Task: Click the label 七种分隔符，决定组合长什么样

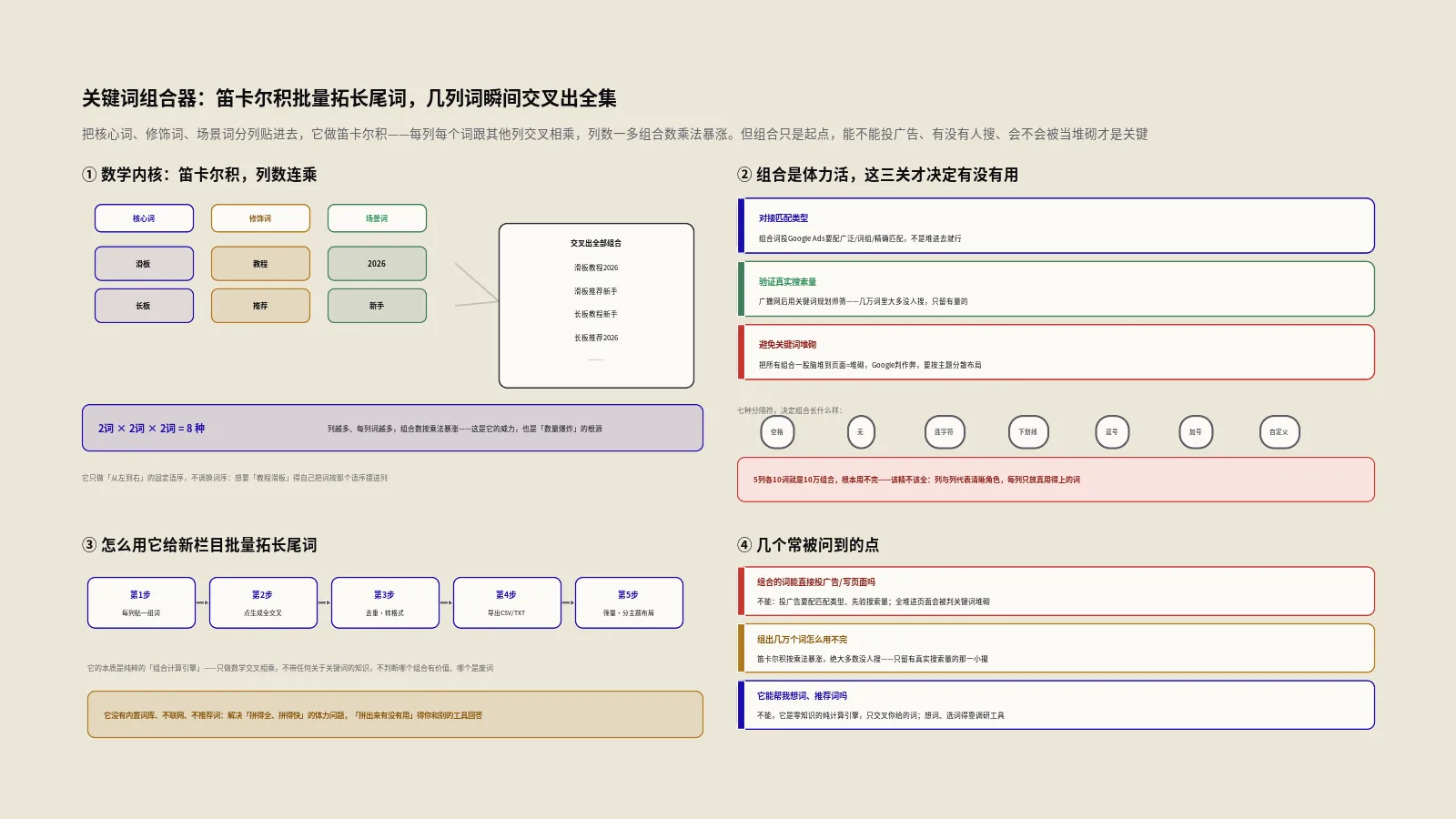Action: (x=789, y=410)
